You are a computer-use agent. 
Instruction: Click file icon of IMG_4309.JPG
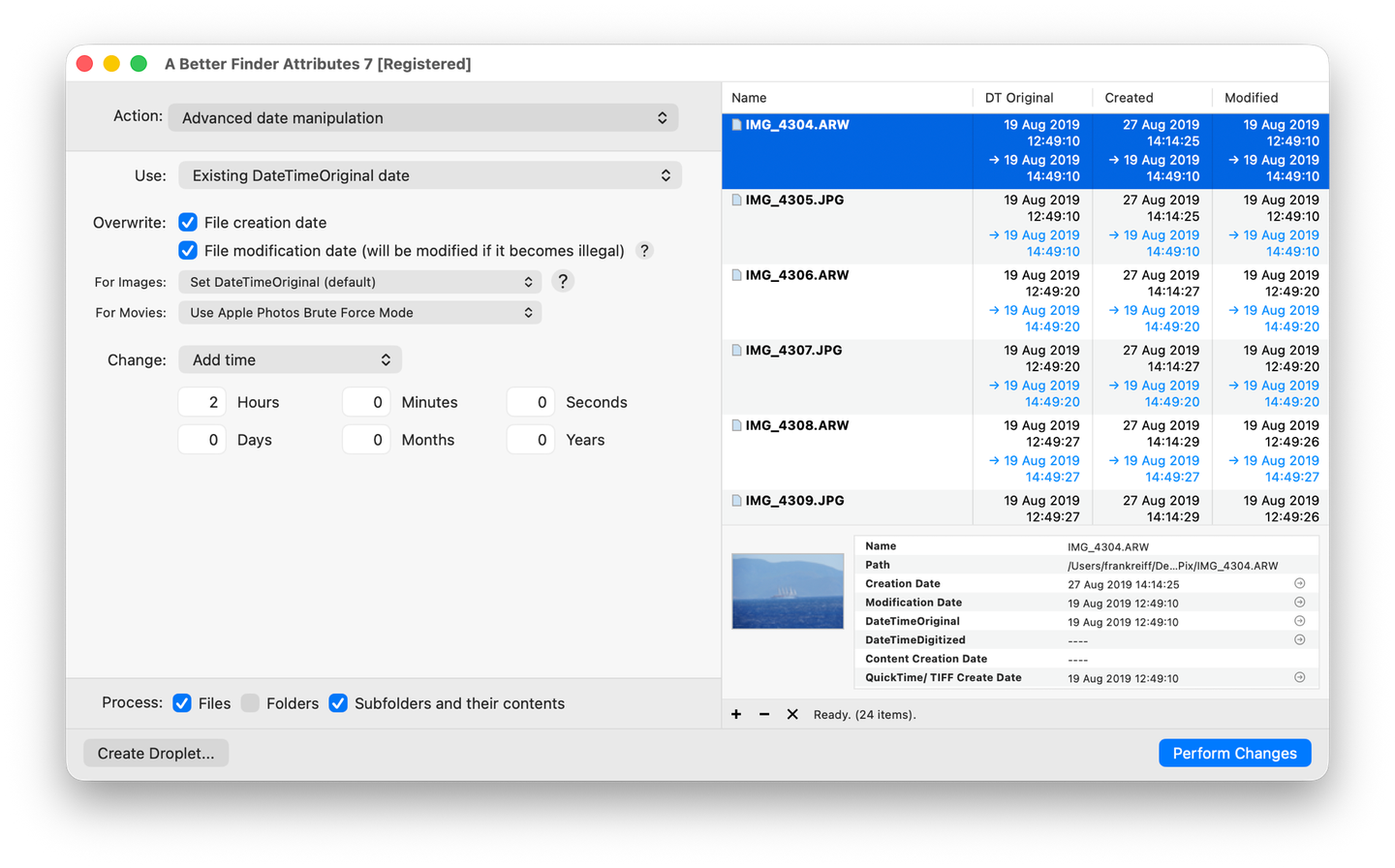(x=736, y=500)
